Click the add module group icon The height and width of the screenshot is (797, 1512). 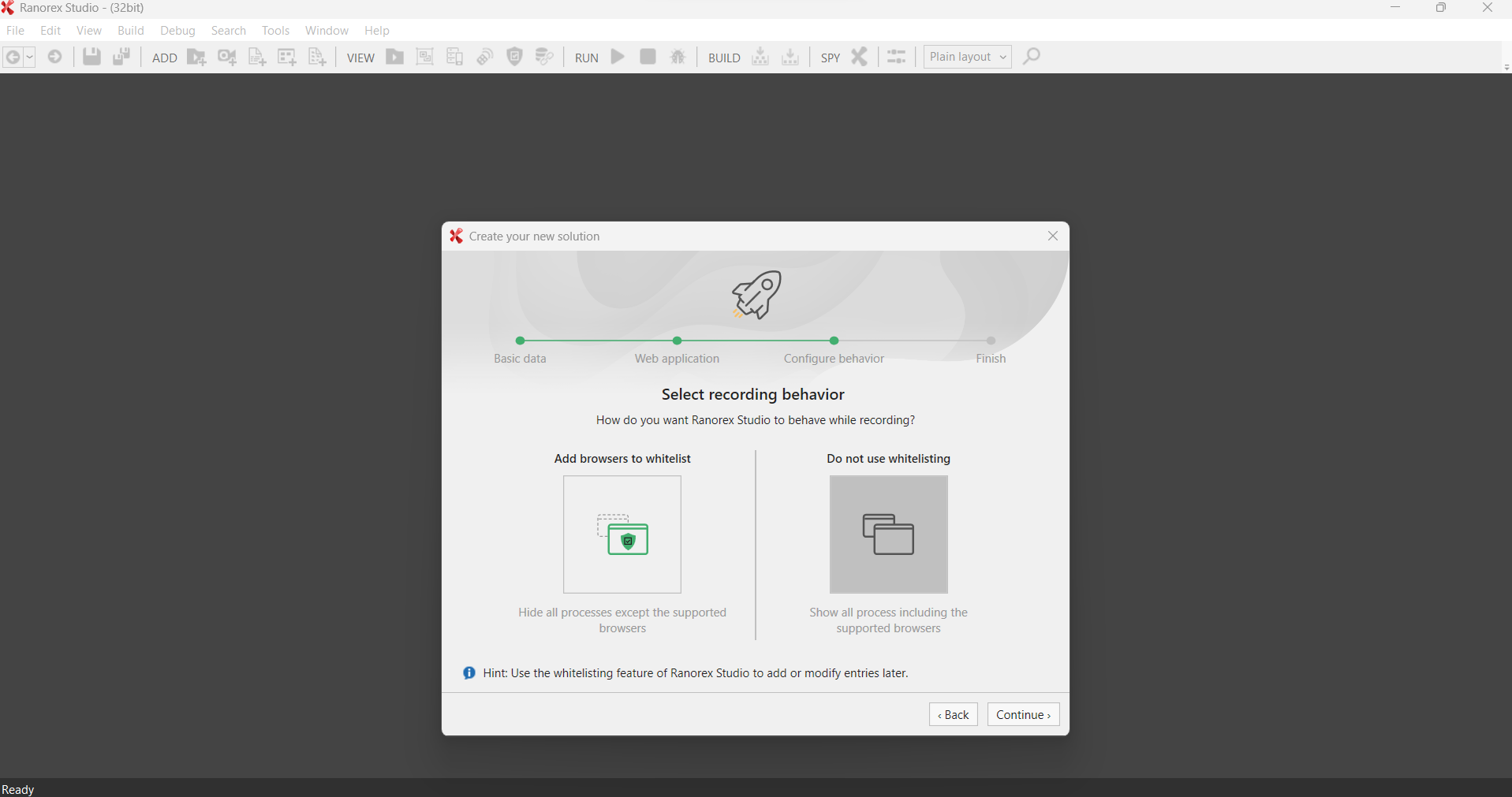click(317, 58)
